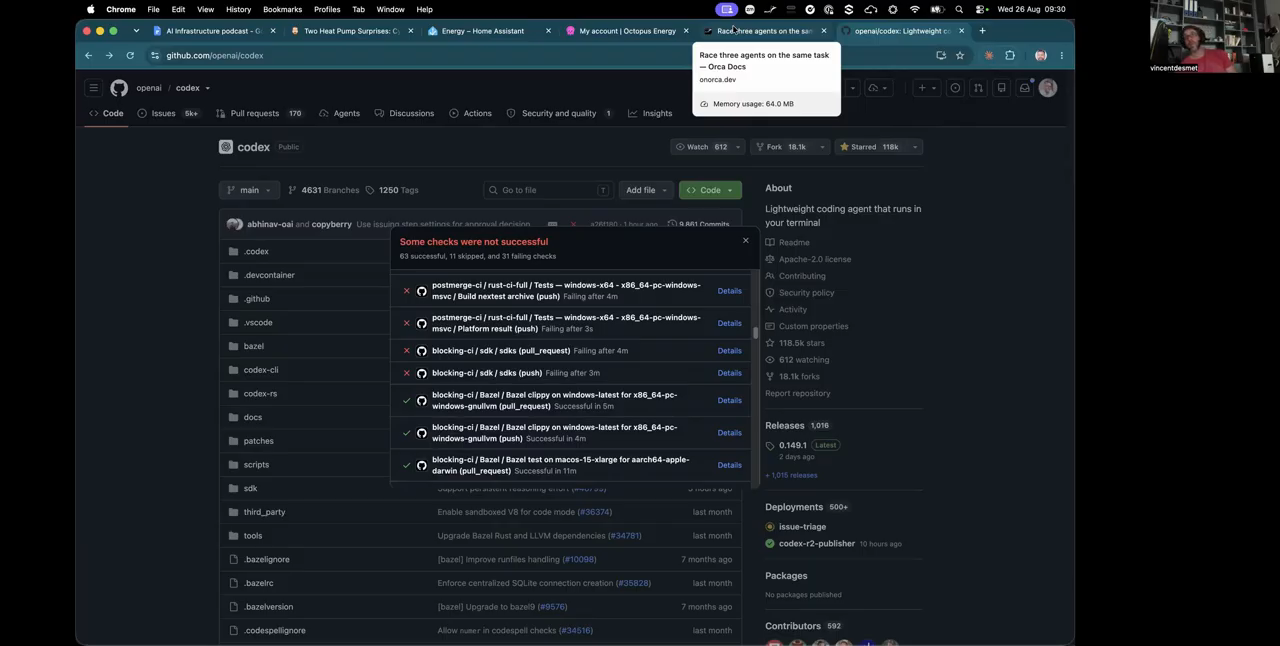Open the Report repository link

[798, 393]
